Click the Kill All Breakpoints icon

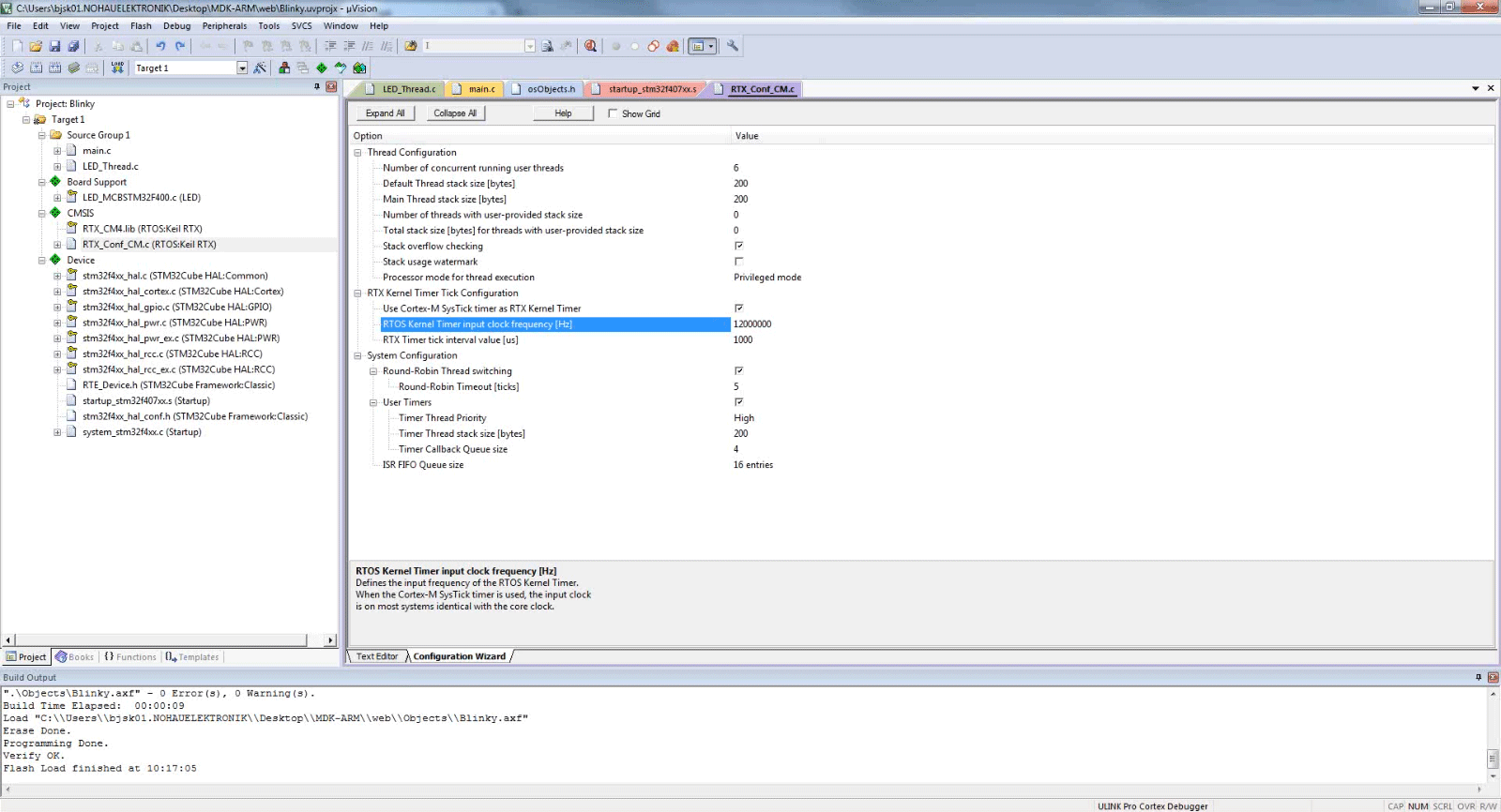pyautogui.click(x=673, y=46)
